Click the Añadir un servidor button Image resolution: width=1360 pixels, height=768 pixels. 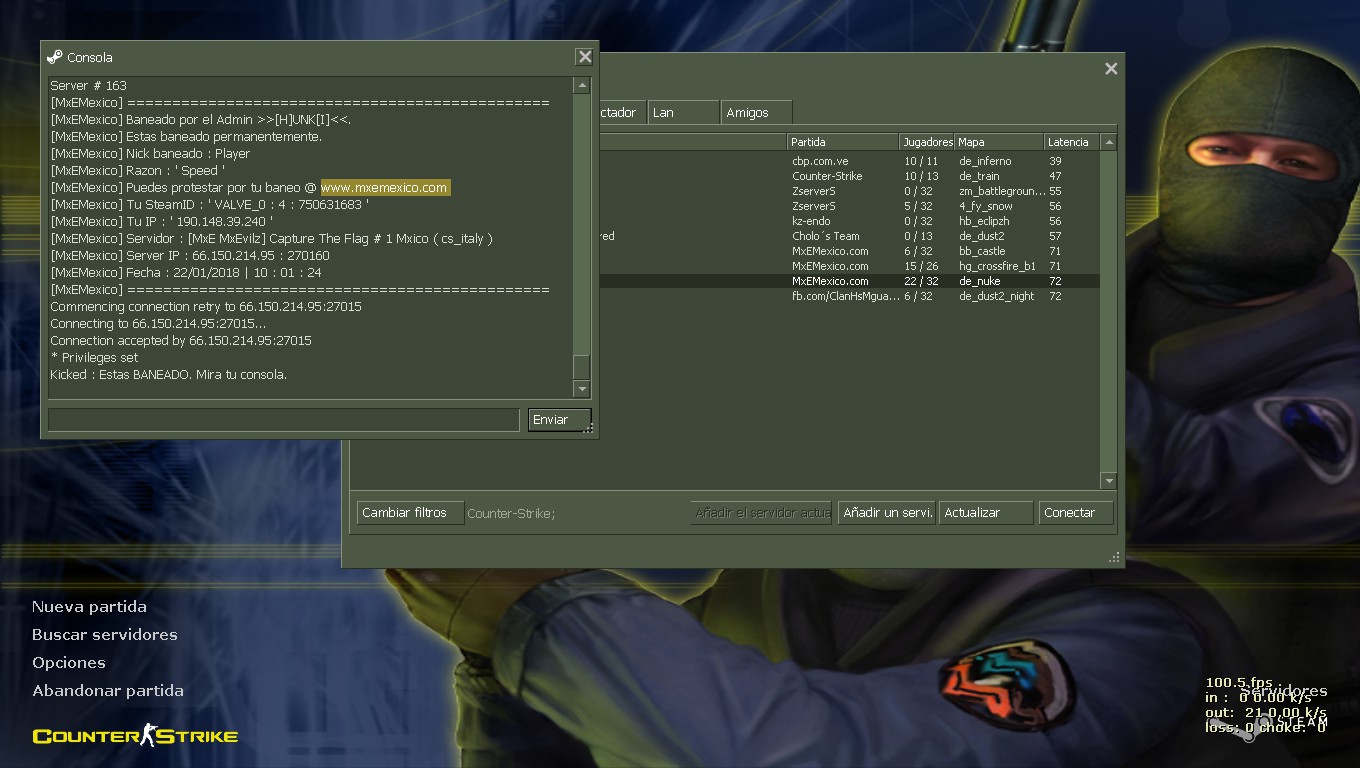point(886,512)
